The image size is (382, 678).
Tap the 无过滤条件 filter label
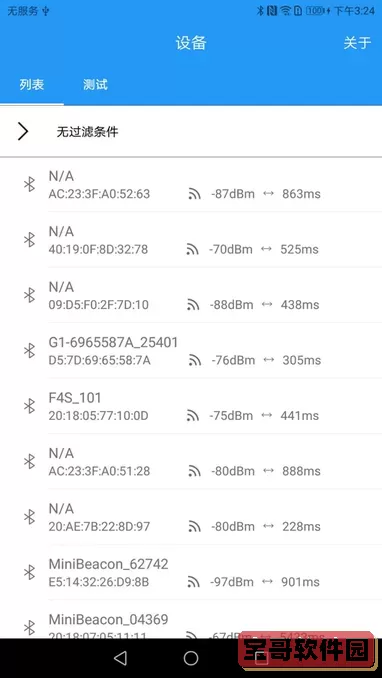[x=87, y=132]
